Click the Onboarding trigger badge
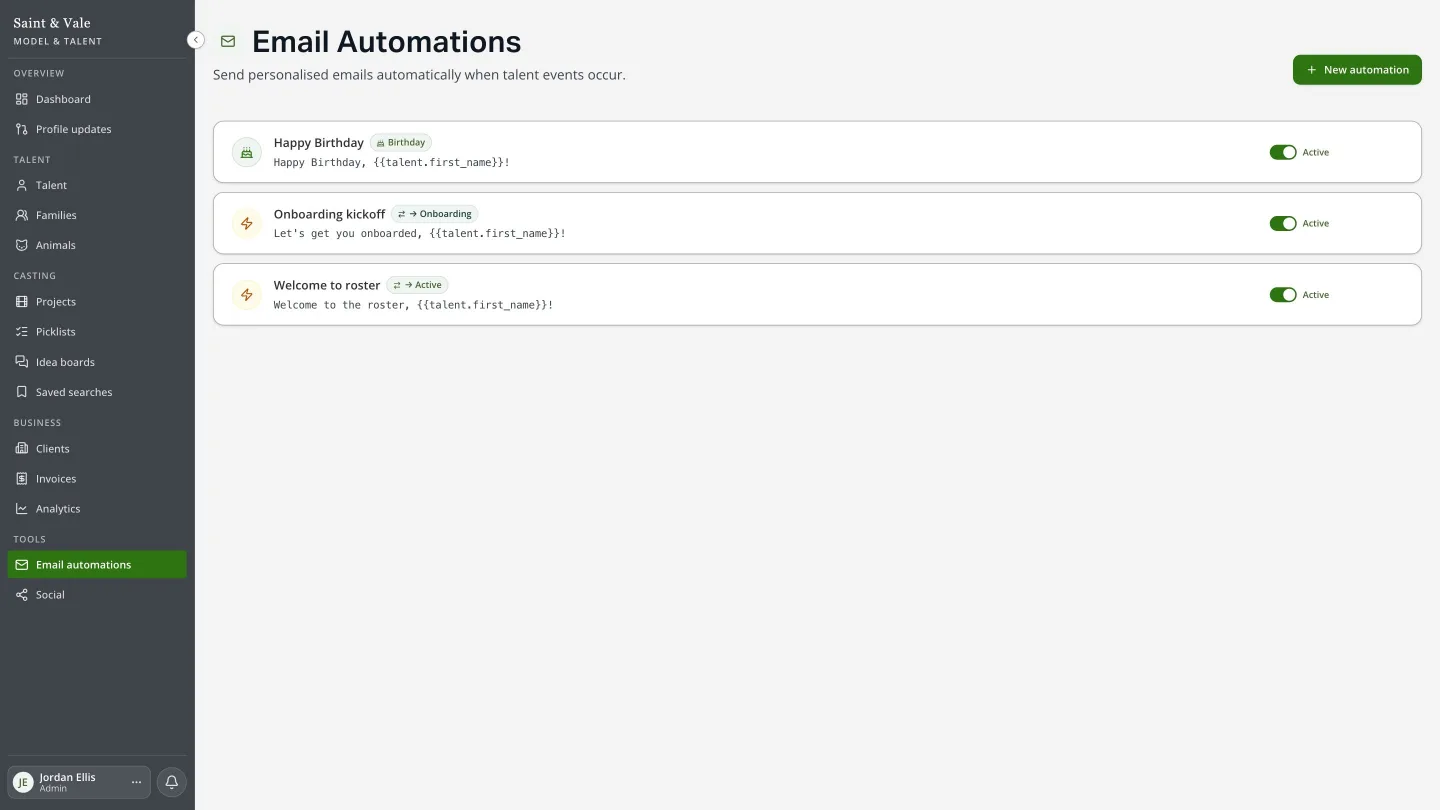 (435, 214)
